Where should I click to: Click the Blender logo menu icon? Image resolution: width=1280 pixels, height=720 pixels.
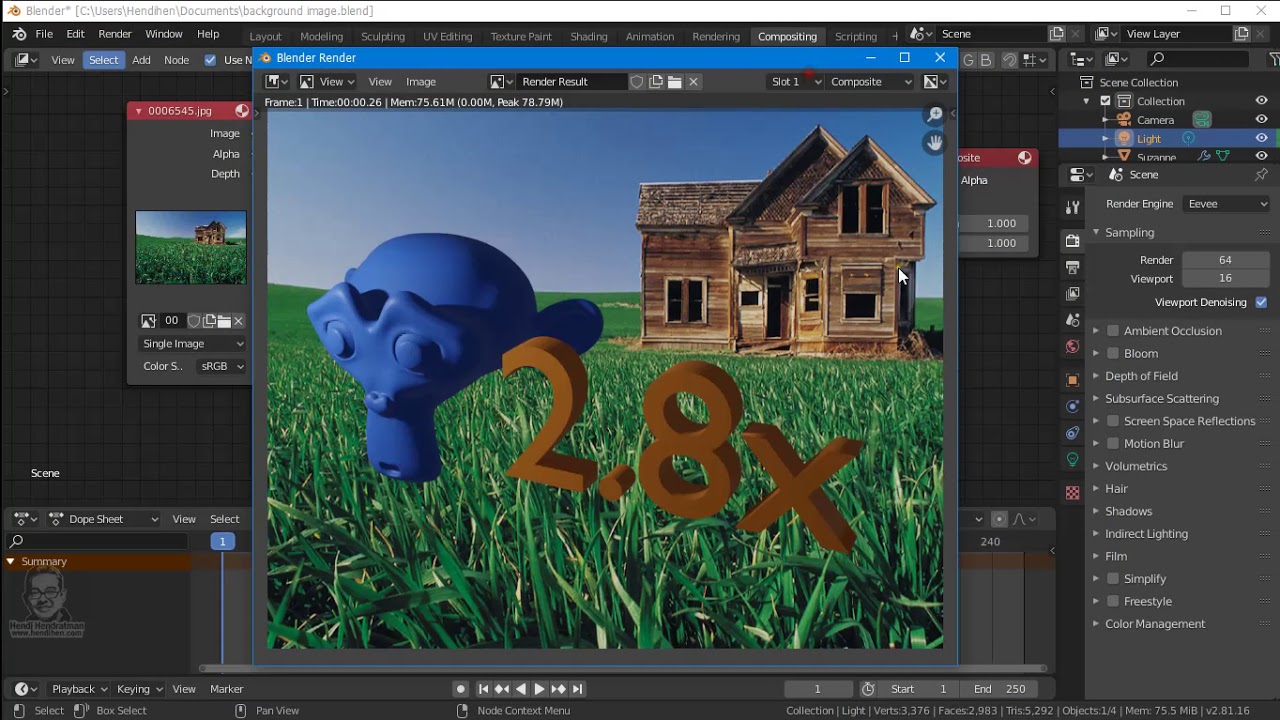(19, 34)
